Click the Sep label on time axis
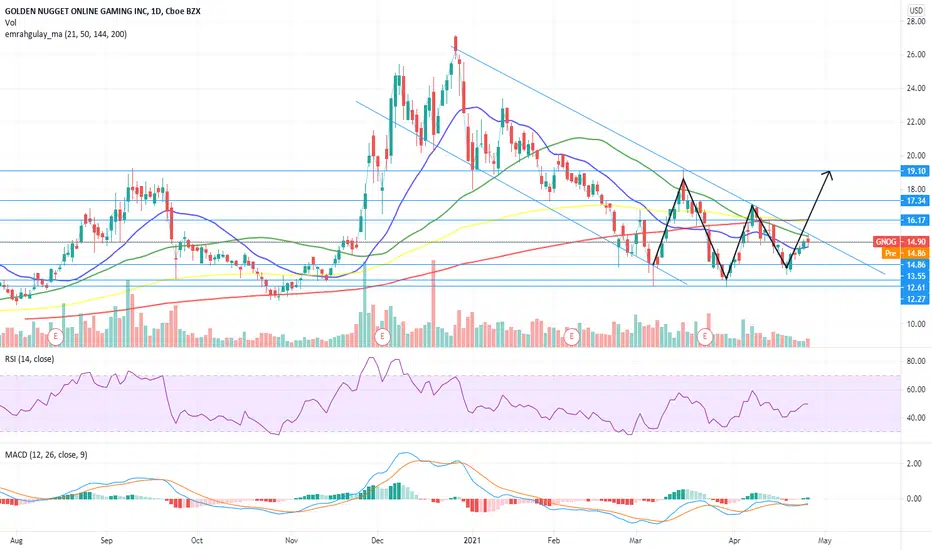This screenshot has width=932, height=550. pyautogui.click(x=106, y=540)
